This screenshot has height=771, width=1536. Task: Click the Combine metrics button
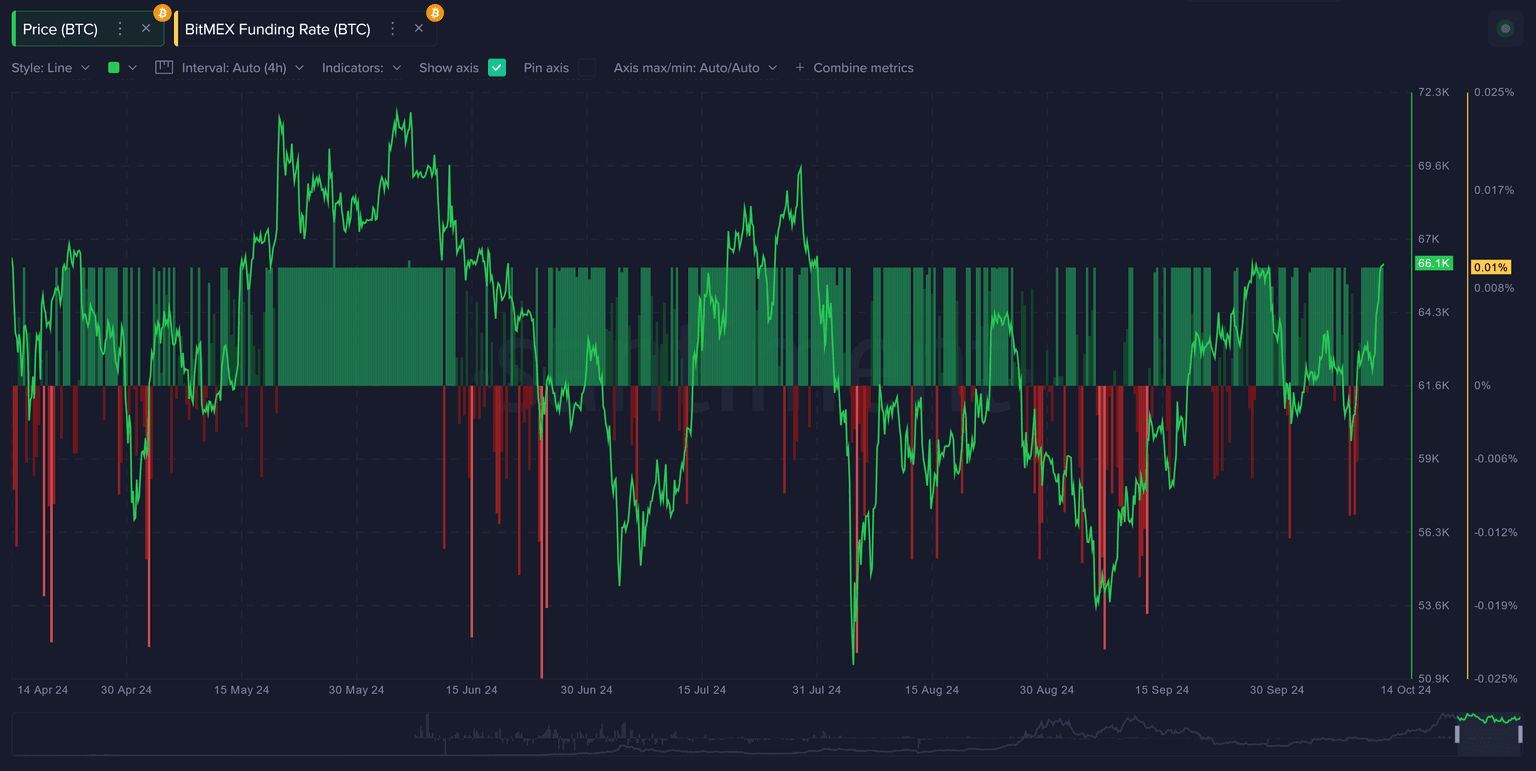pyautogui.click(x=862, y=68)
